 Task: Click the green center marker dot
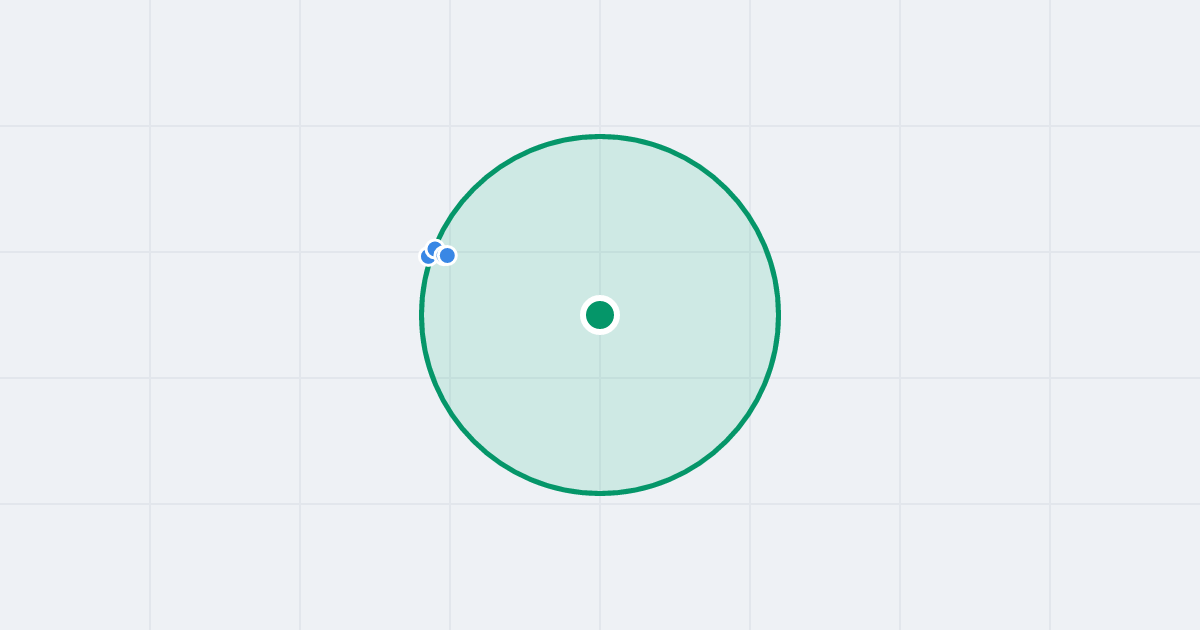[x=600, y=315]
